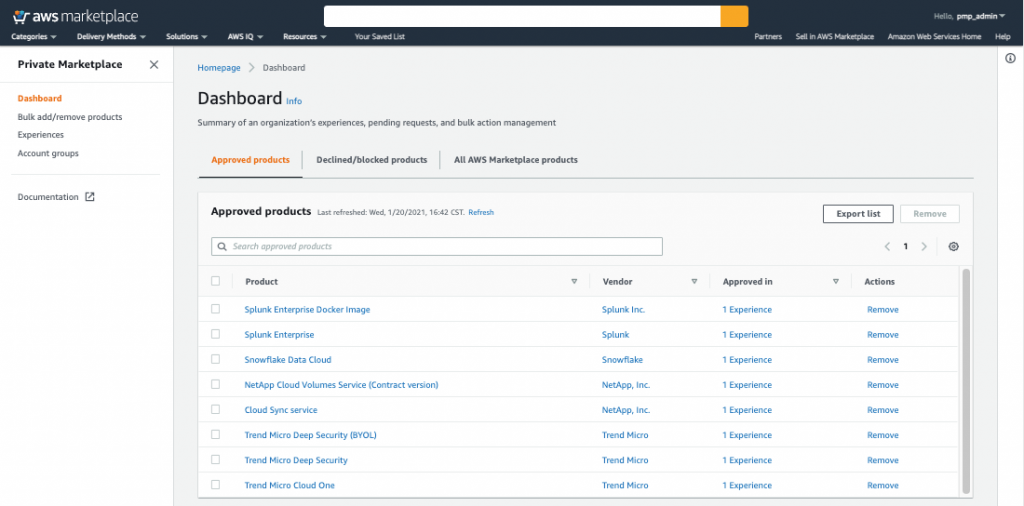Click the Info link beside Dashboard
The image size is (1024, 506).
tap(294, 101)
